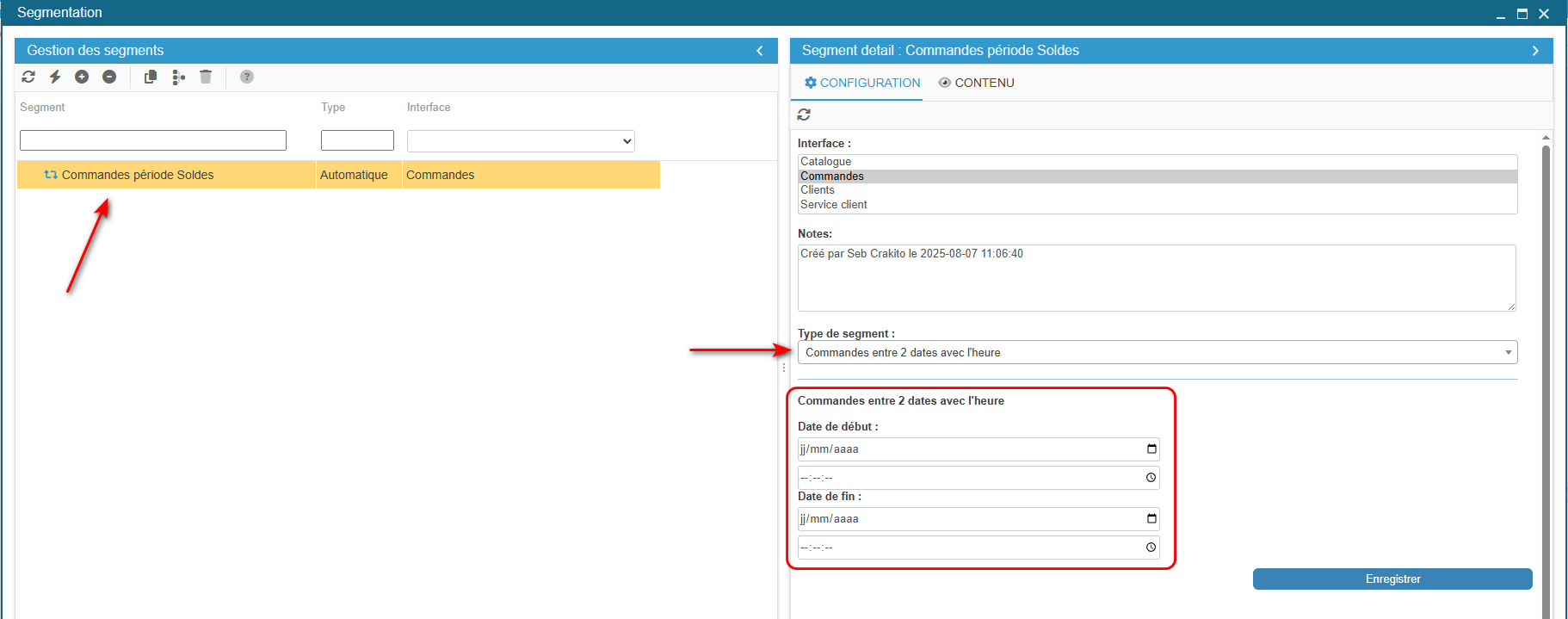Delete segment with the trash icon

[x=206, y=77]
